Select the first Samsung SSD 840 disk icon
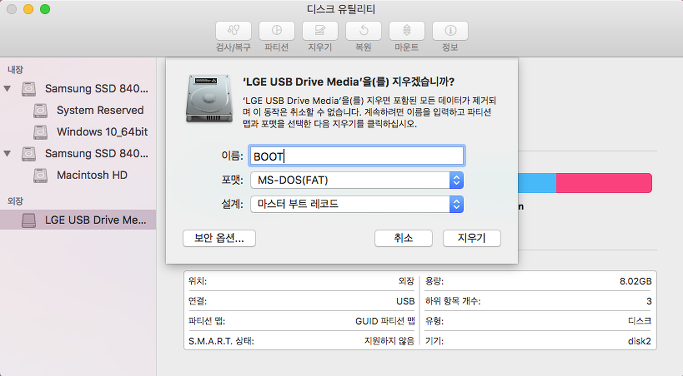Image resolution: width=683 pixels, height=376 pixels. click(x=29, y=89)
